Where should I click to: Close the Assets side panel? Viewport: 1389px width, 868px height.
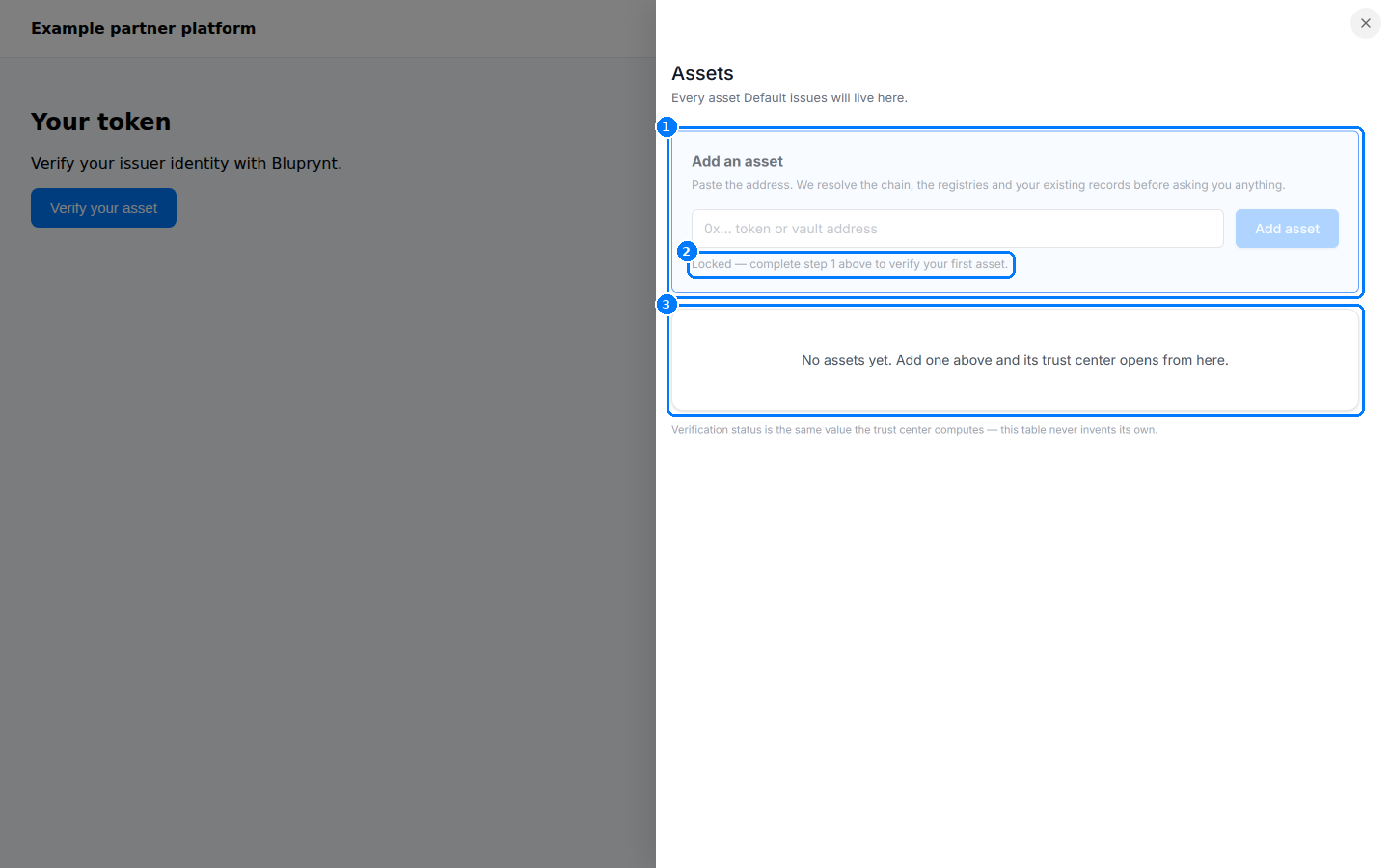coord(1365,23)
